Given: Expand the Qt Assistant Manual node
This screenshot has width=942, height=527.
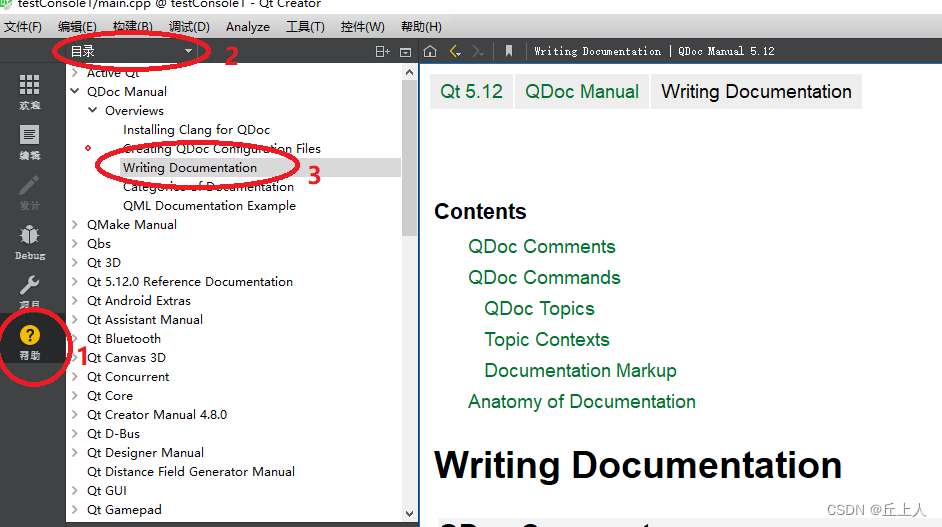Looking at the screenshot, I should (x=75, y=319).
